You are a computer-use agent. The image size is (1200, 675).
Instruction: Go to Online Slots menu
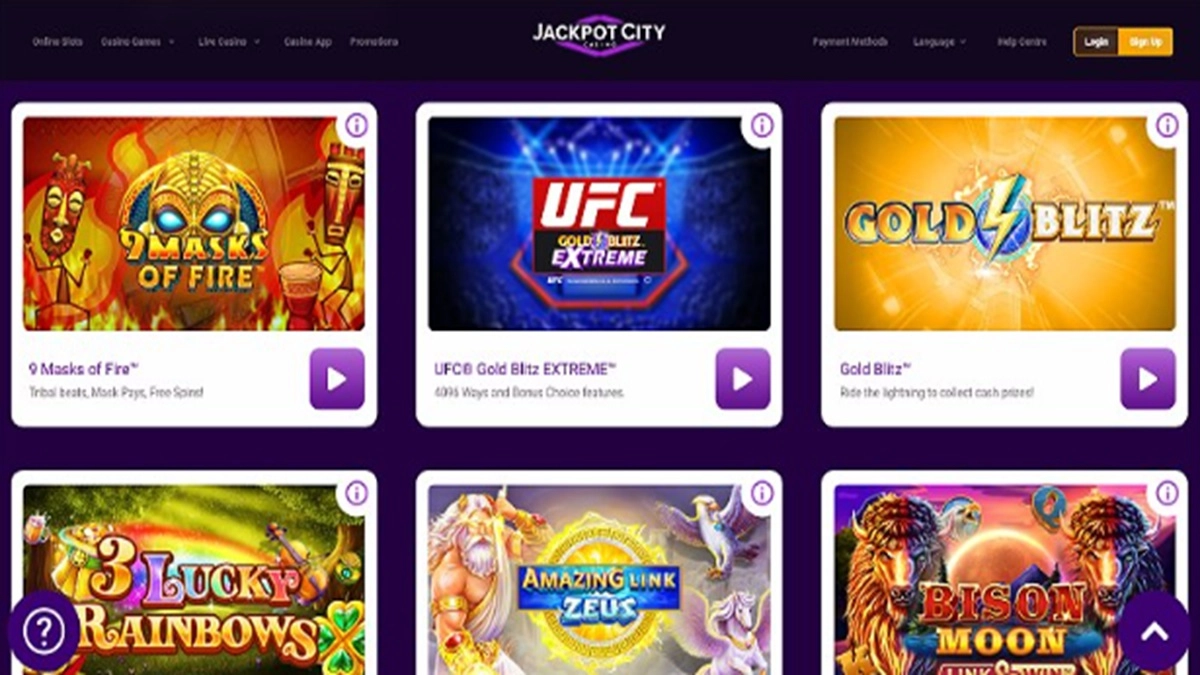tap(57, 42)
